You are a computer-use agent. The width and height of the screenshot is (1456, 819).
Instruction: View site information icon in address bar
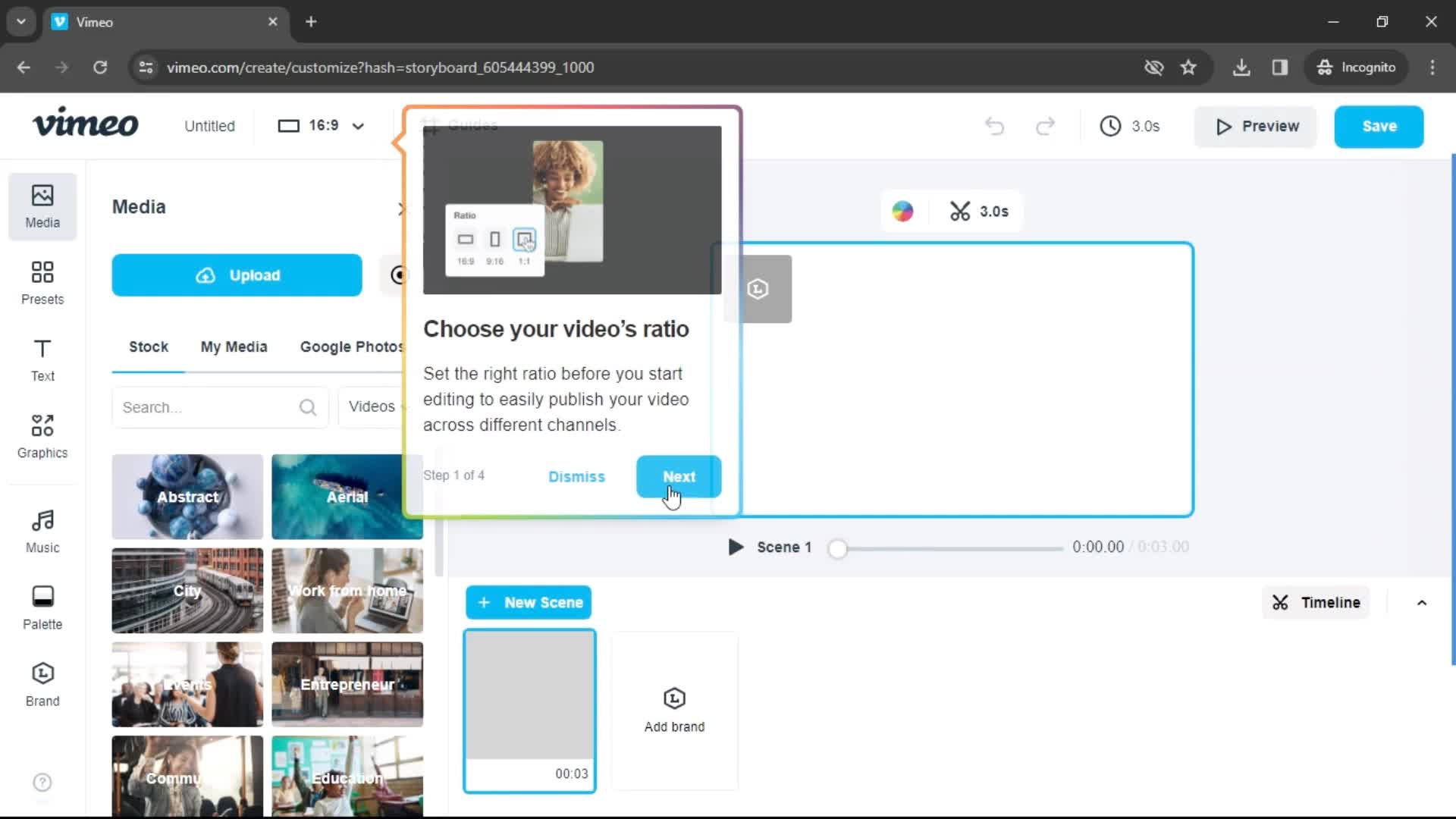146,67
